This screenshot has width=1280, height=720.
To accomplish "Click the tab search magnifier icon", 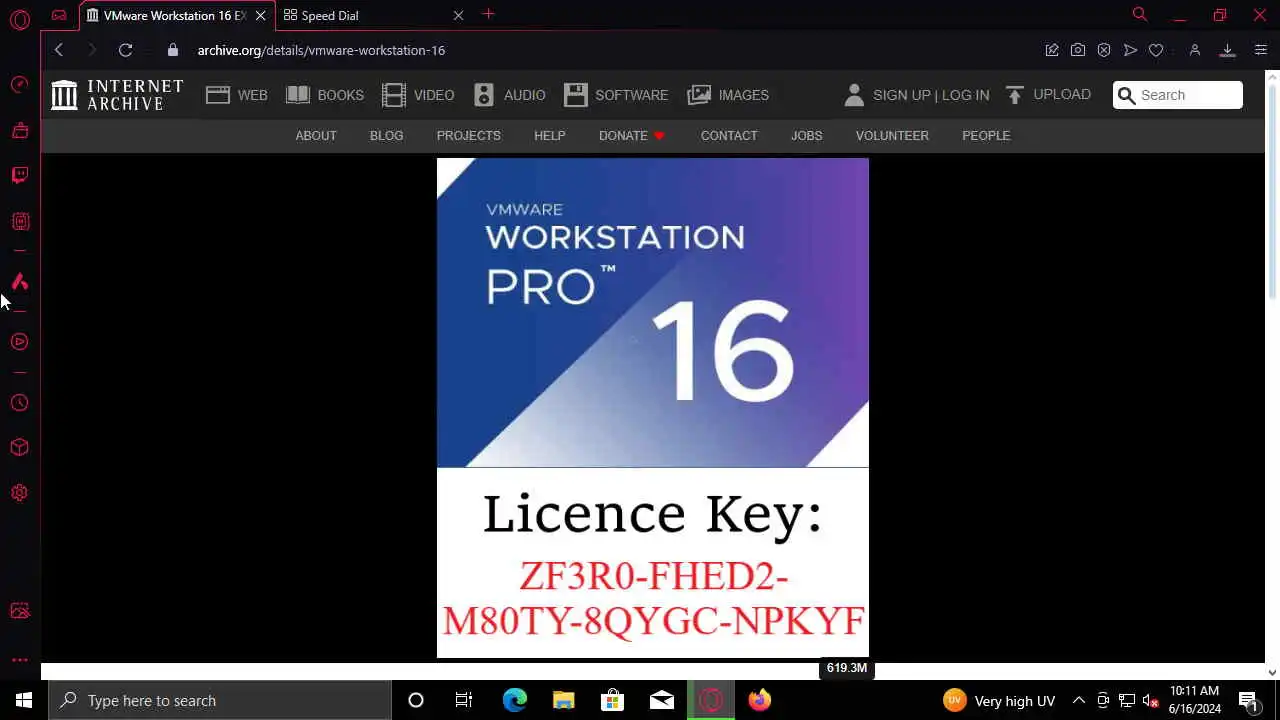I will click(1139, 15).
